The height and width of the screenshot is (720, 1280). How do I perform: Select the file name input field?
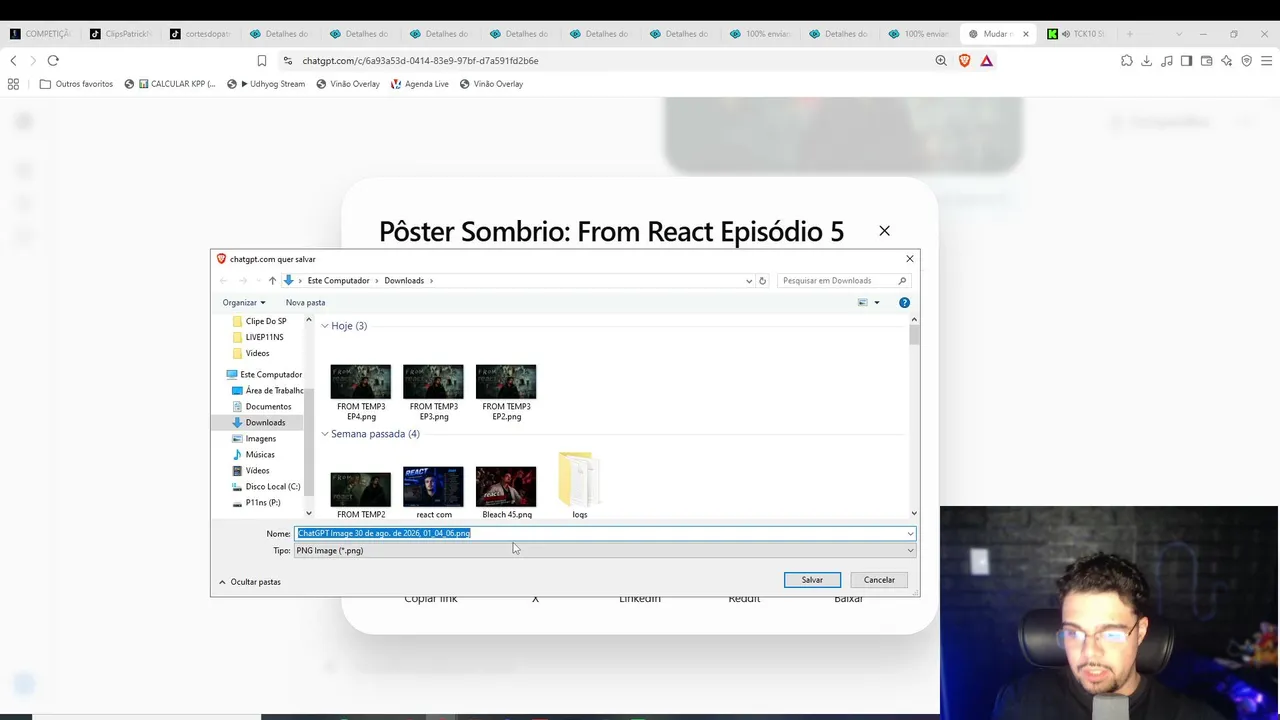(600, 533)
